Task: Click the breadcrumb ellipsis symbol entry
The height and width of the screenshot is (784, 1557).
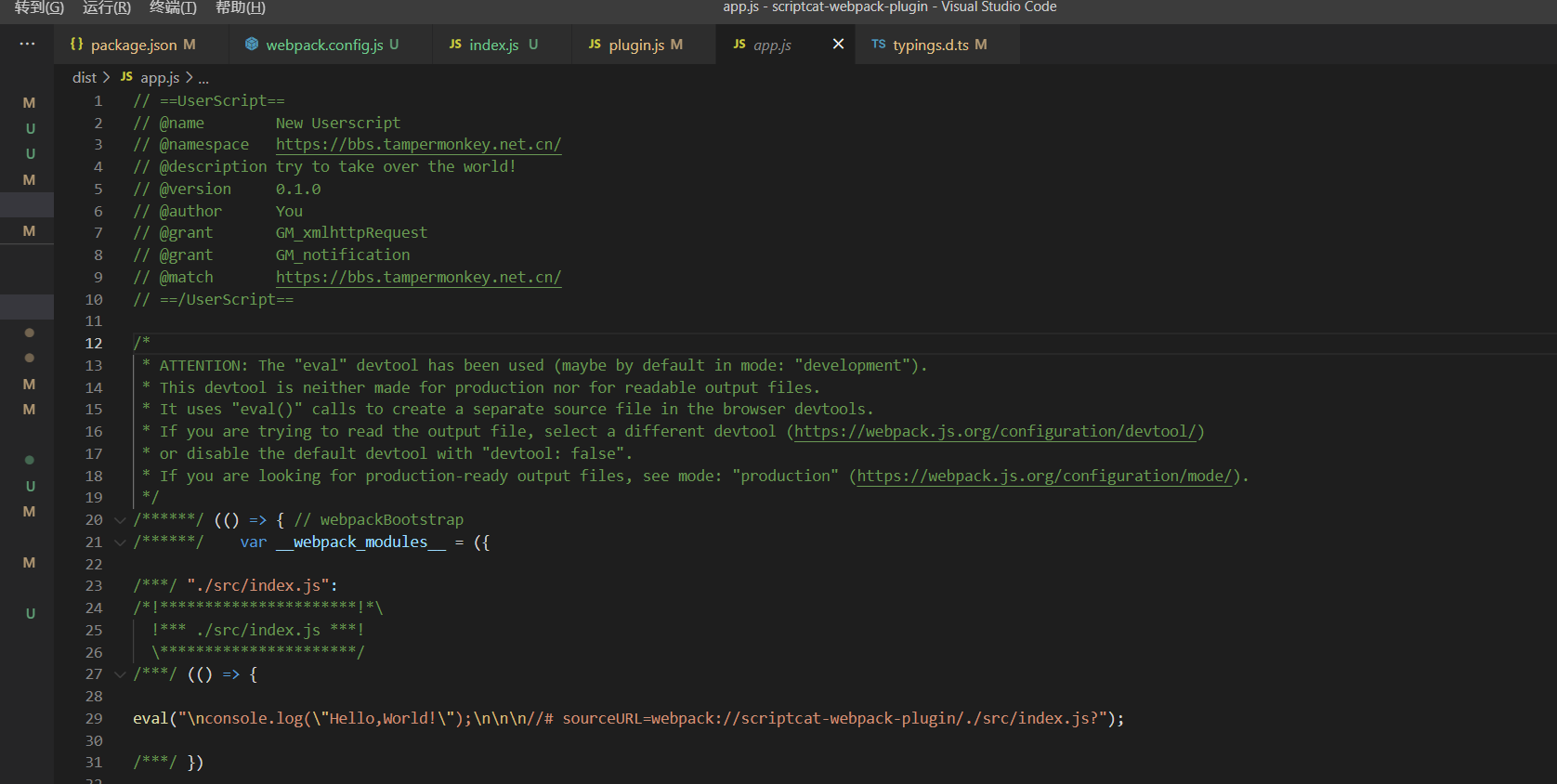Action: click(203, 78)
